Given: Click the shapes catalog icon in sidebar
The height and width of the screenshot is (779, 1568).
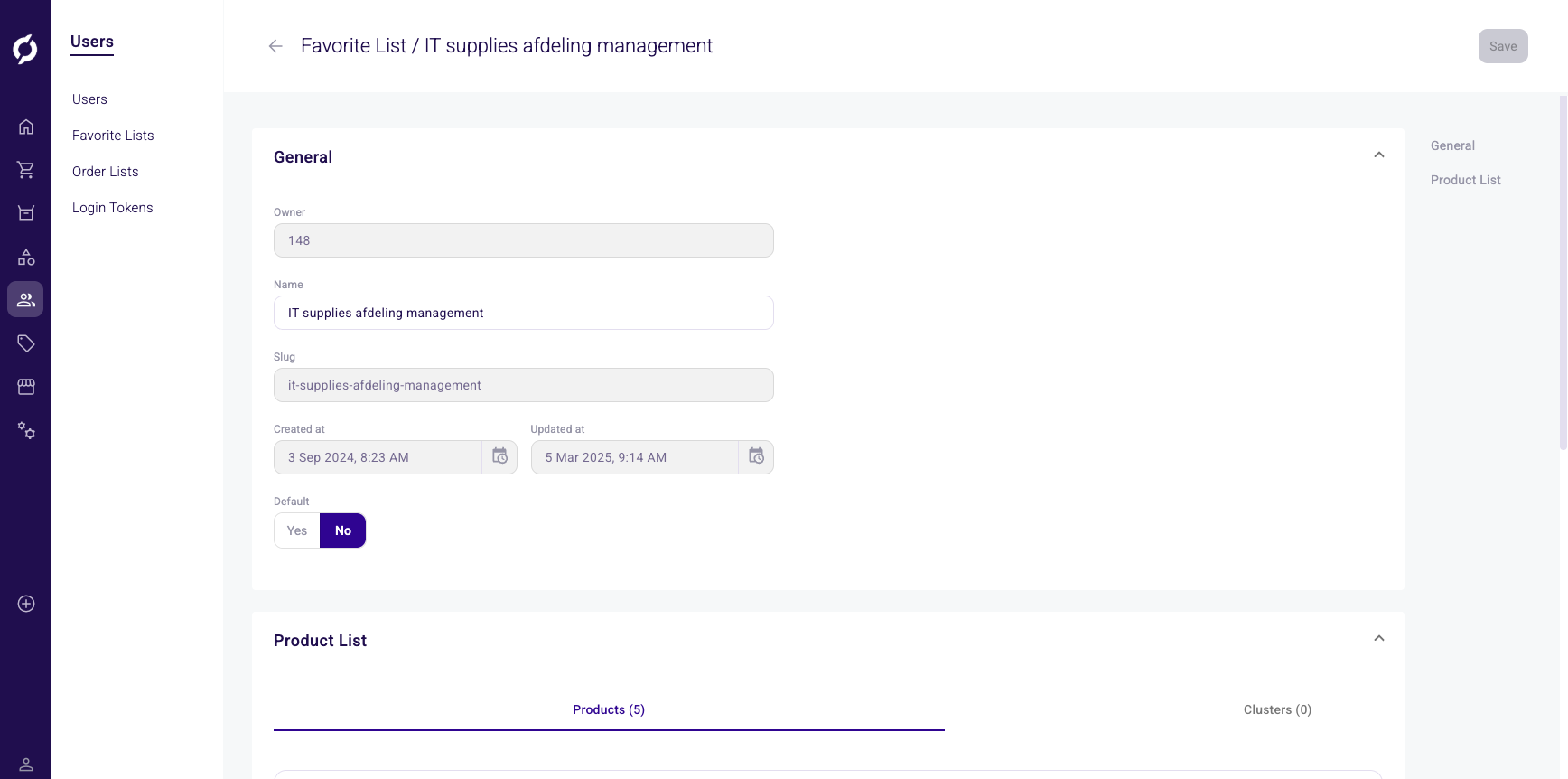Looking at the screenshot, I should click(26, 258).
